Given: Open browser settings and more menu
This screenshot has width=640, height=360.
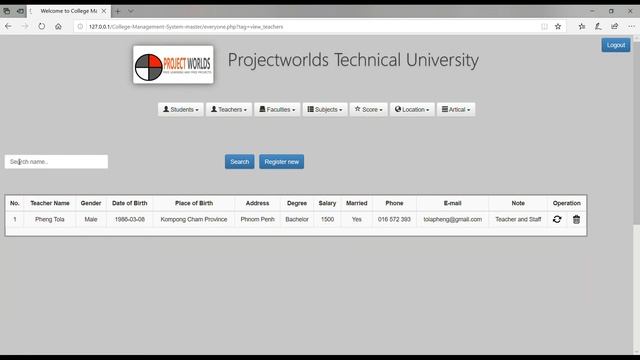Looking at the screenshot, I should tap(631, 27).
